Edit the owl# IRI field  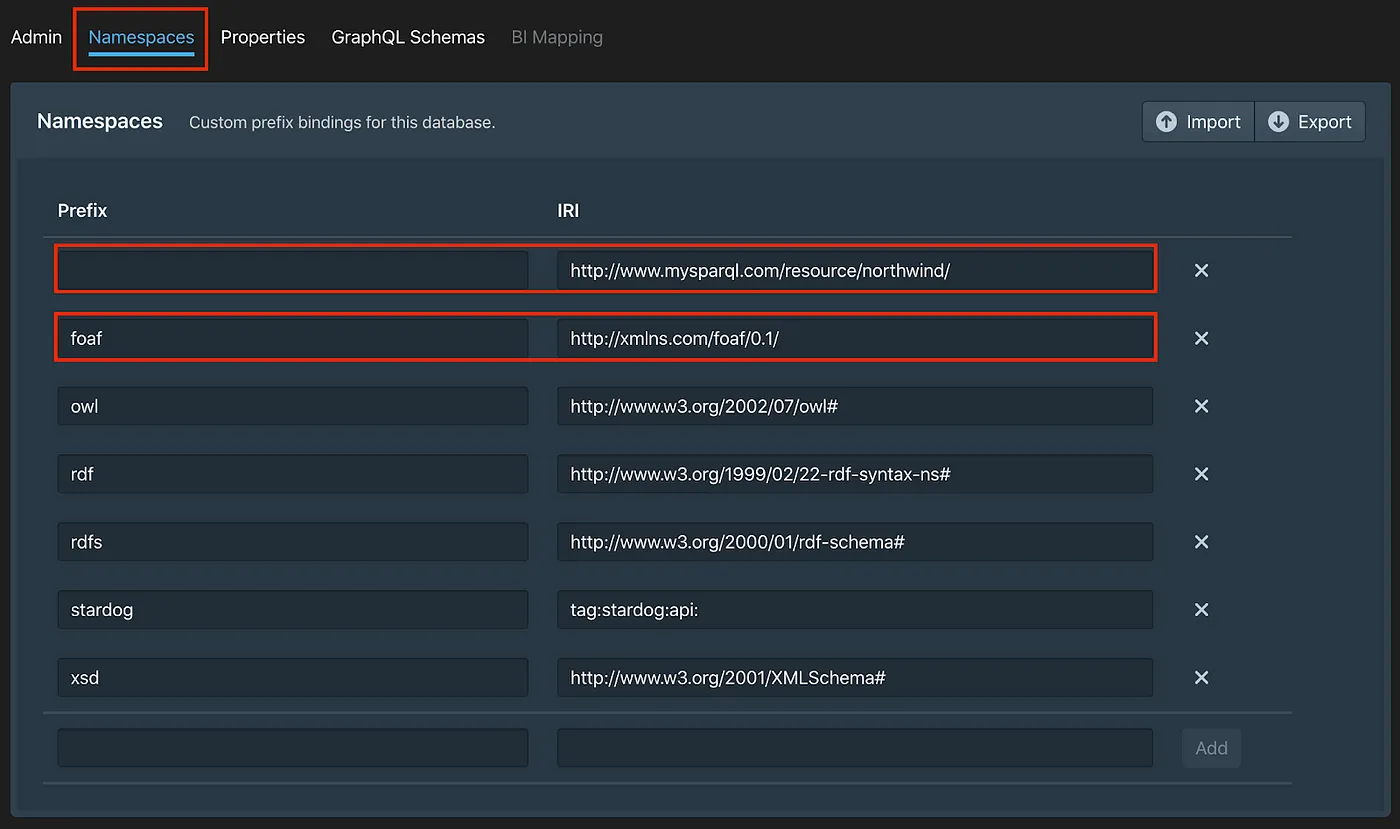[x=855, y=406]
